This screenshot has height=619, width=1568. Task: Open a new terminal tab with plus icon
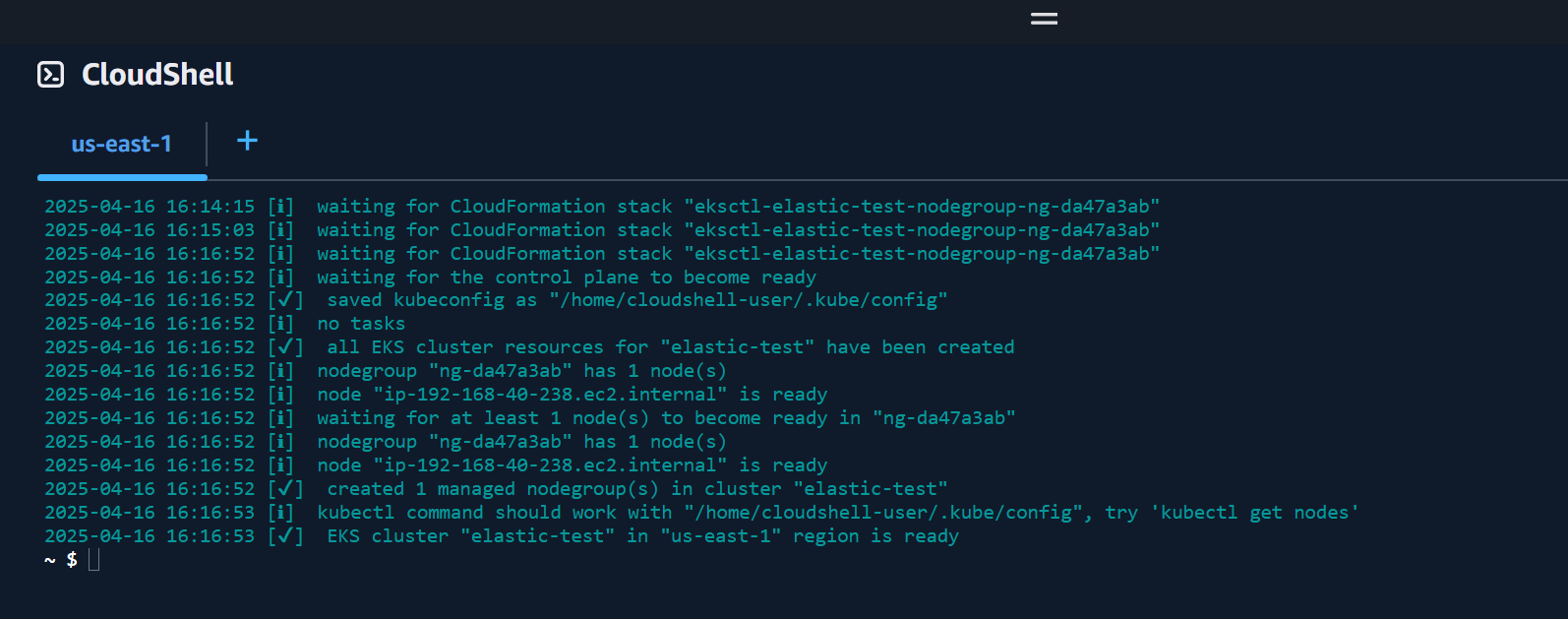pyautogui.click(x=248, y=141)
